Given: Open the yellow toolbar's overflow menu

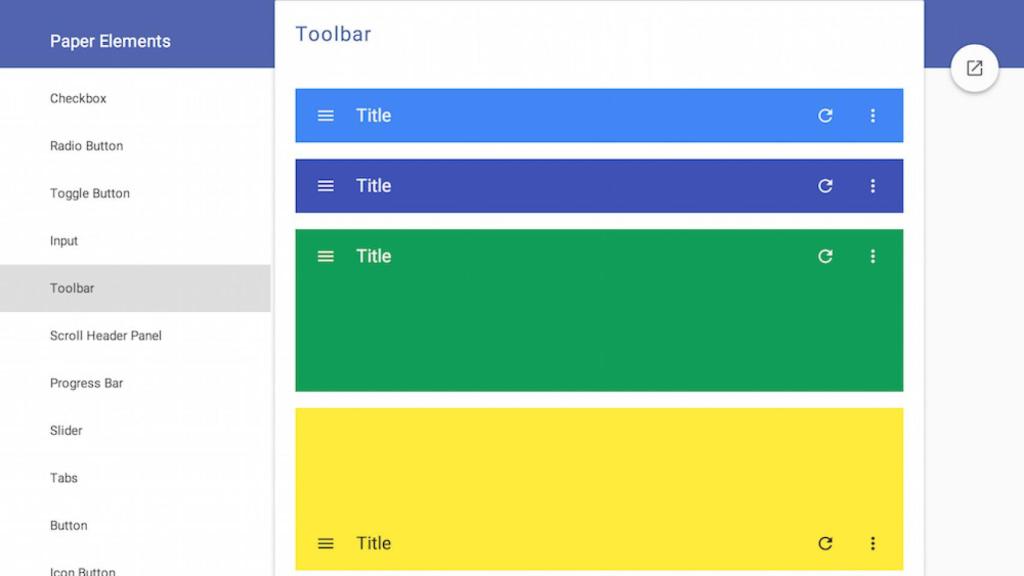Looking at the screenshot, I should pyautogui.click(x=873, y=543).
